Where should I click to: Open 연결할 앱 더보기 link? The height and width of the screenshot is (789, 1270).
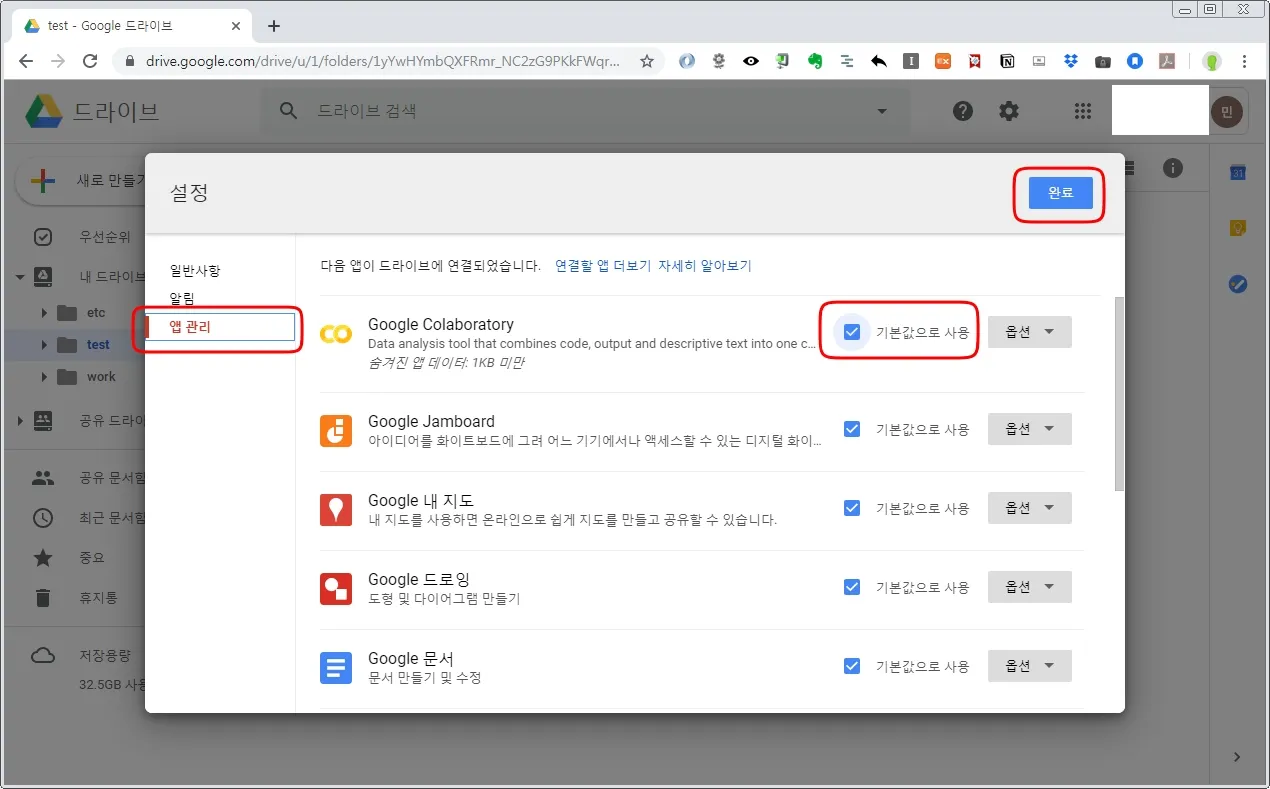click(603, 266)
